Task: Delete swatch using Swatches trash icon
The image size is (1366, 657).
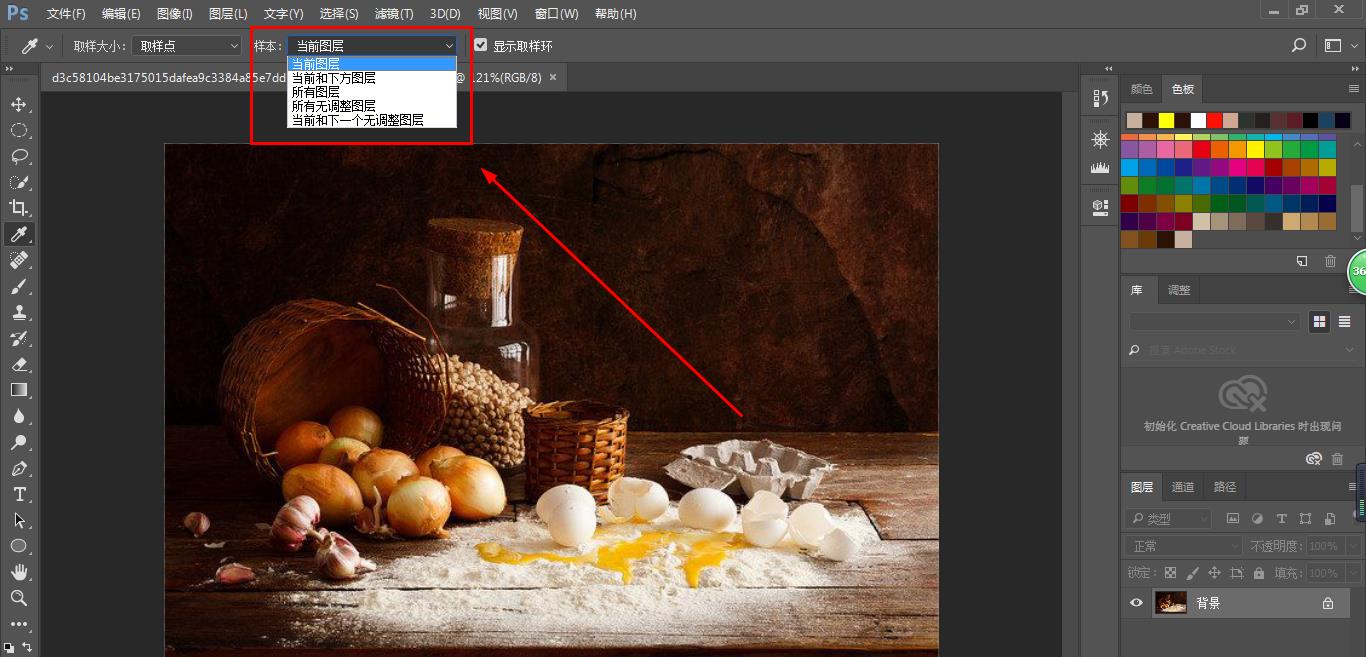Action: point(1330,261)
